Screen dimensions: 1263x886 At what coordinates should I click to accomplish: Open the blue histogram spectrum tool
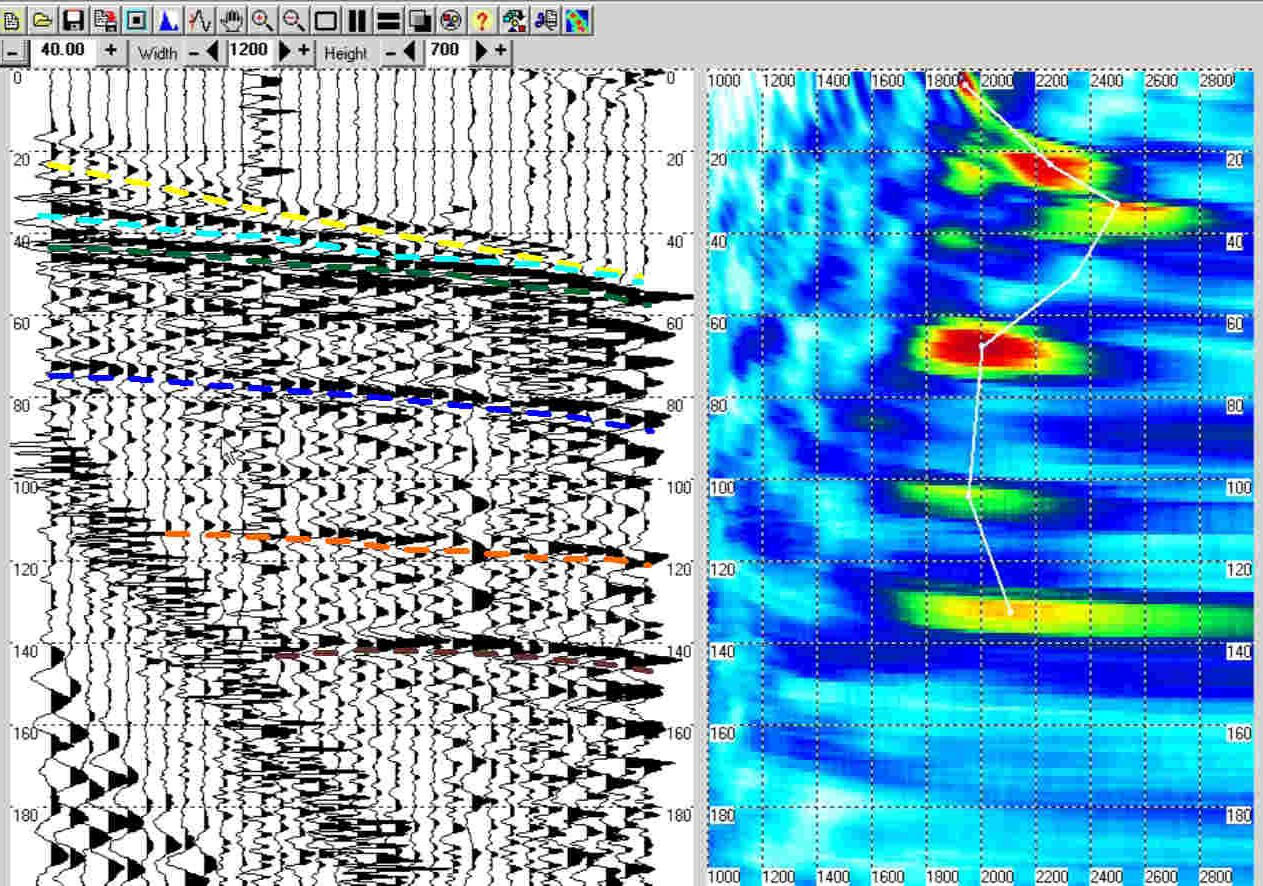tap(168, 19)
